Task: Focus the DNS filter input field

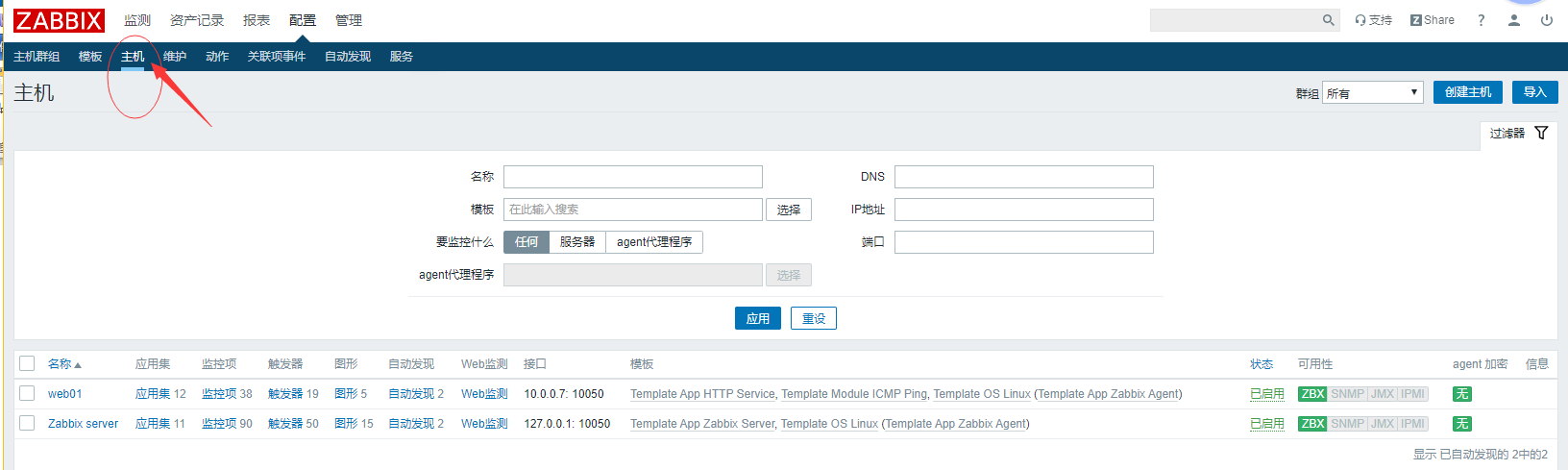Action: (x=1024, y=177)
